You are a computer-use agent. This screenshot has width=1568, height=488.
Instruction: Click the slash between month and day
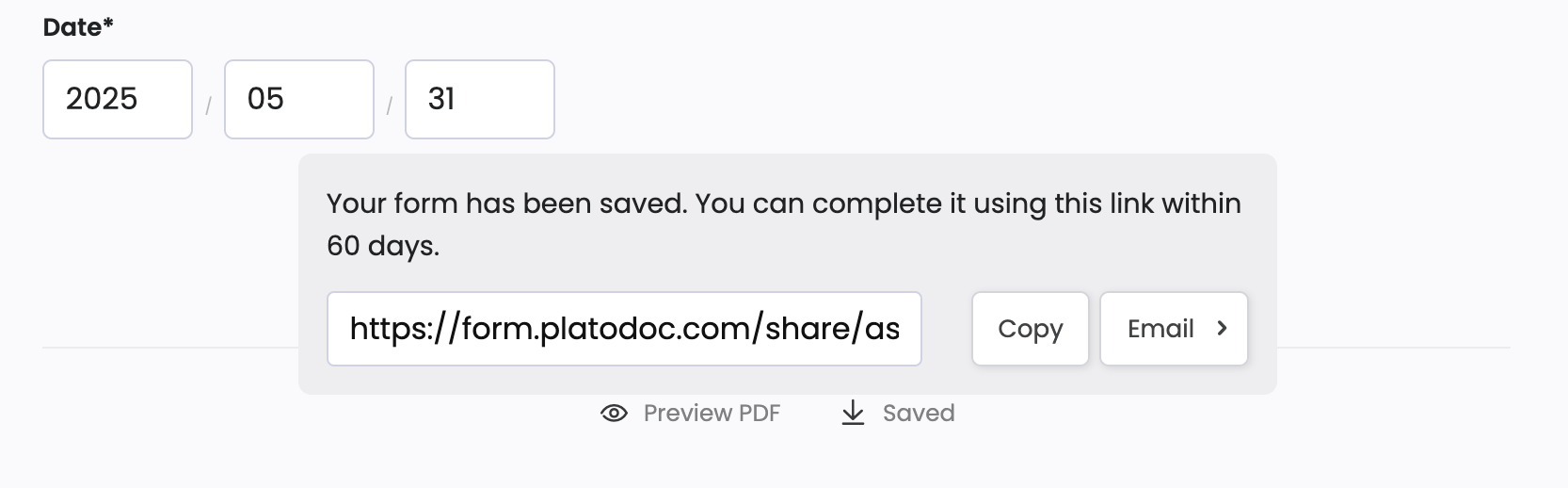390,106
